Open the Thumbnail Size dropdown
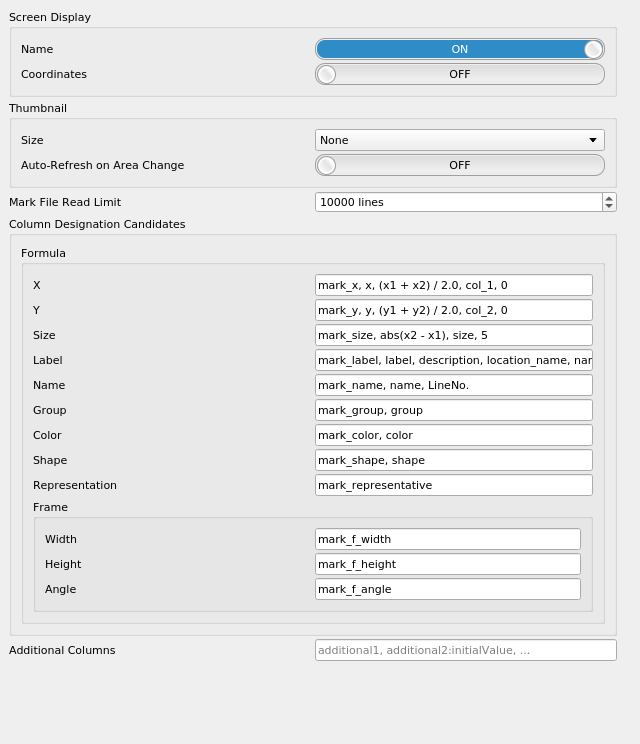Viewport: 640px width, 744px height. point(460,140)
